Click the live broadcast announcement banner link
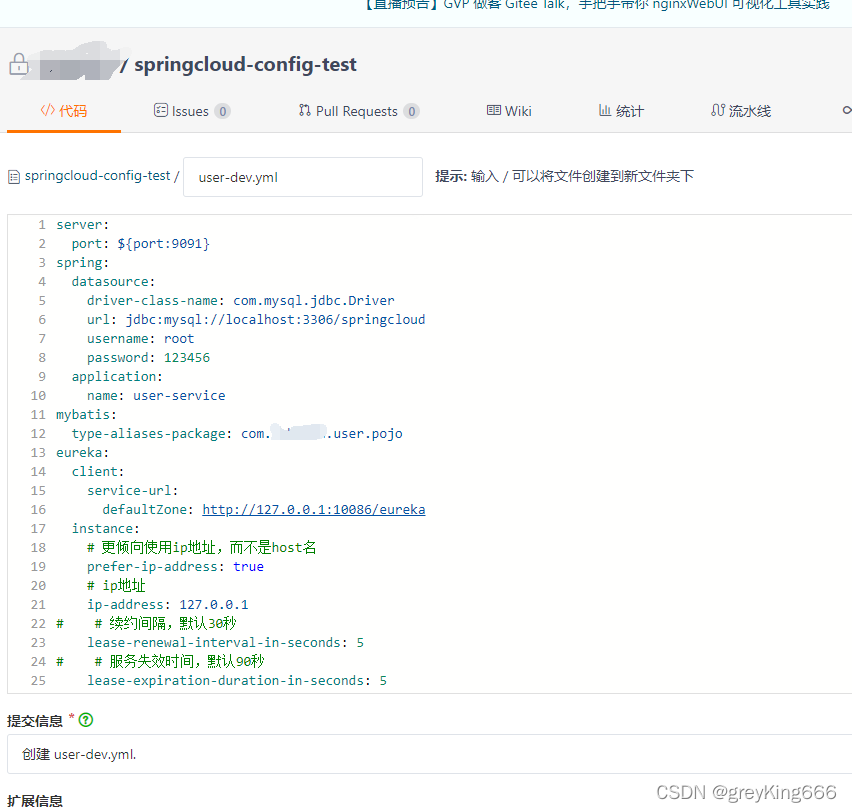The width and height of the screenshot is (852, 812). [596, 4]
